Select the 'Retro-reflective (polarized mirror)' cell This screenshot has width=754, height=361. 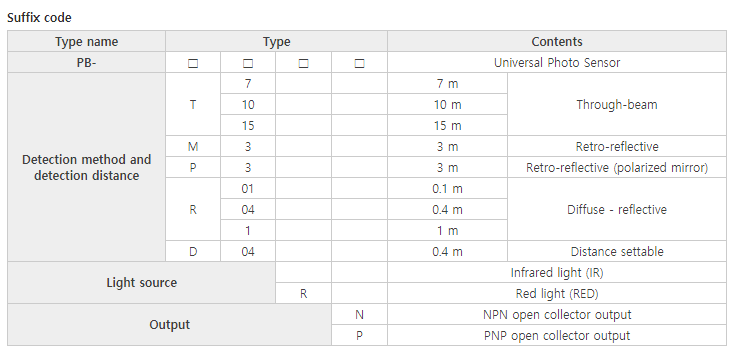617,167
